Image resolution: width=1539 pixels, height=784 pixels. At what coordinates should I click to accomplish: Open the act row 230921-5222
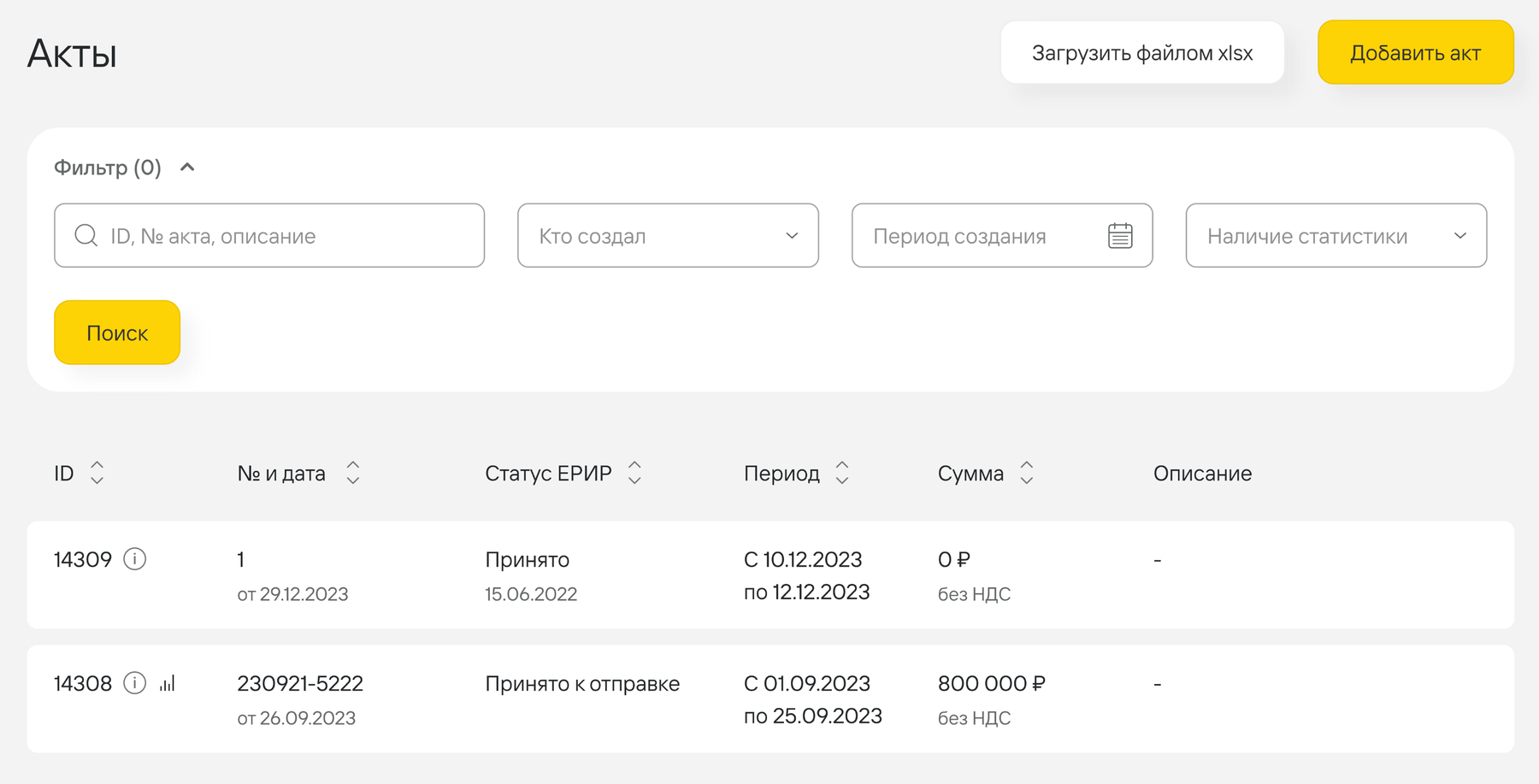tap(770, 699)
